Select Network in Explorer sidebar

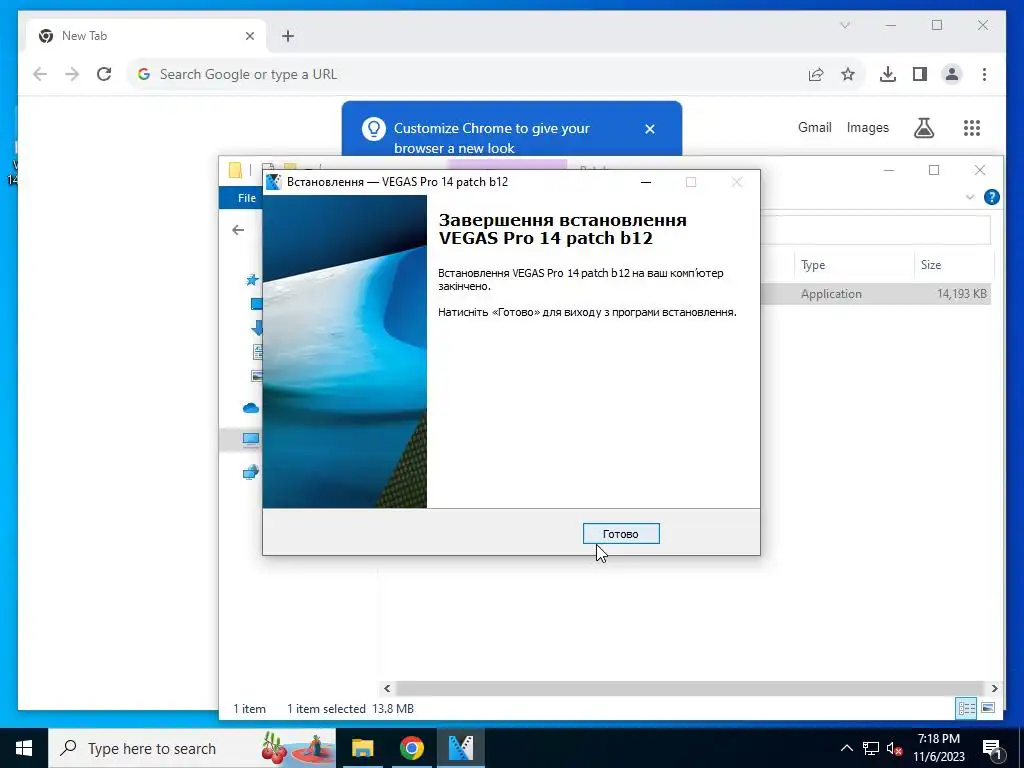click(251, 472)
